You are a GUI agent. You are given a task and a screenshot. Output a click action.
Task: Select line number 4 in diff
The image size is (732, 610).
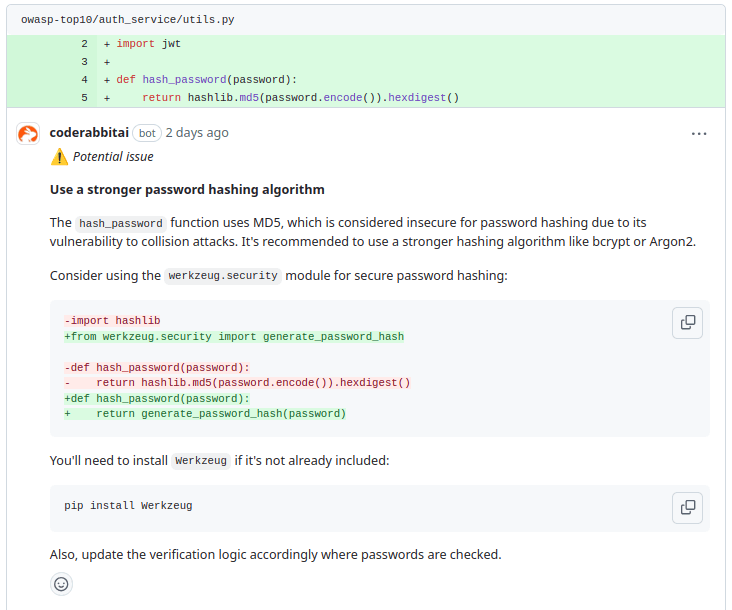[84, 80]
